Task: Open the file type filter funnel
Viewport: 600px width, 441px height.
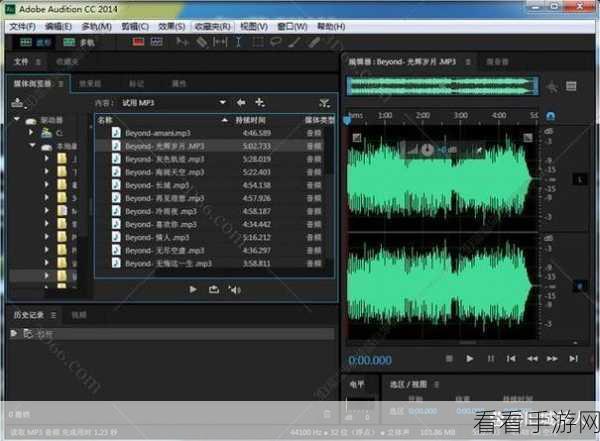Action: 324,103
